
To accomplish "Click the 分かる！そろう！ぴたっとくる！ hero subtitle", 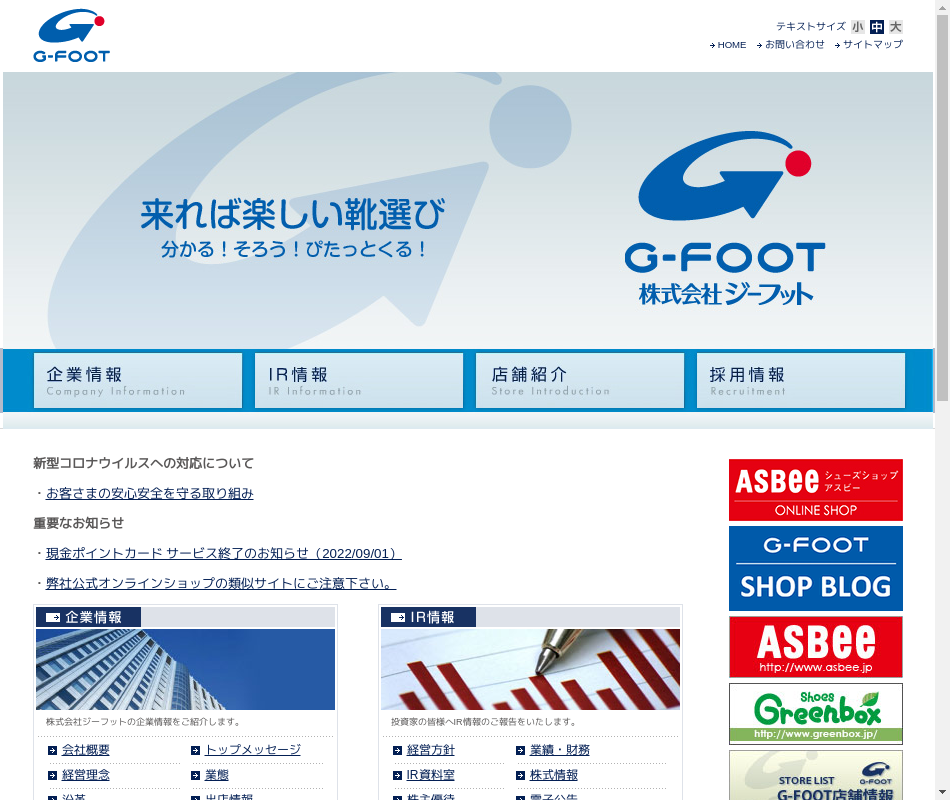I will coord(293,249).
